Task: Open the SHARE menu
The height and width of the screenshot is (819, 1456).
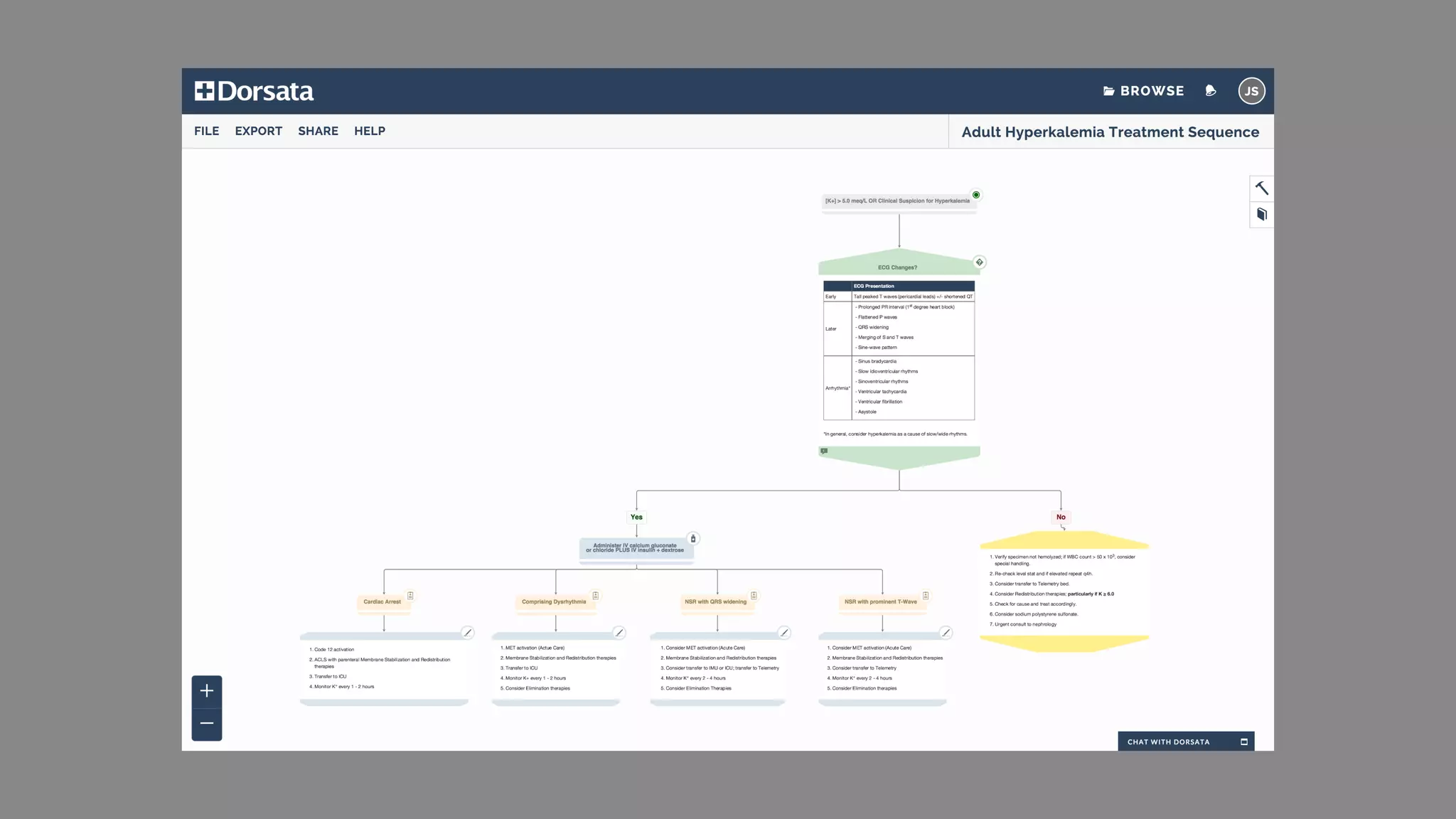Action: coord(318,132)
